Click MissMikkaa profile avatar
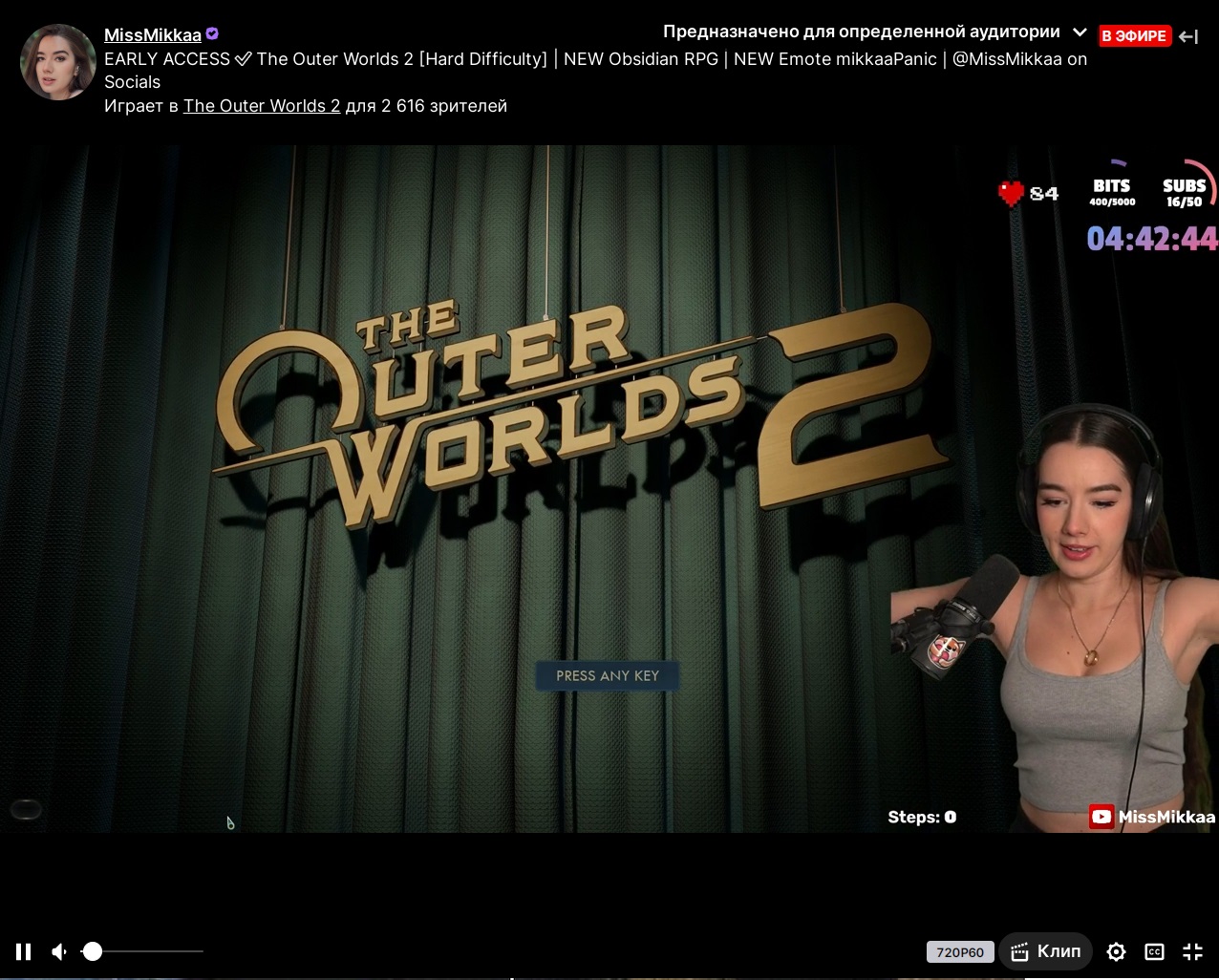1219x980 pixels. (57, 63)
